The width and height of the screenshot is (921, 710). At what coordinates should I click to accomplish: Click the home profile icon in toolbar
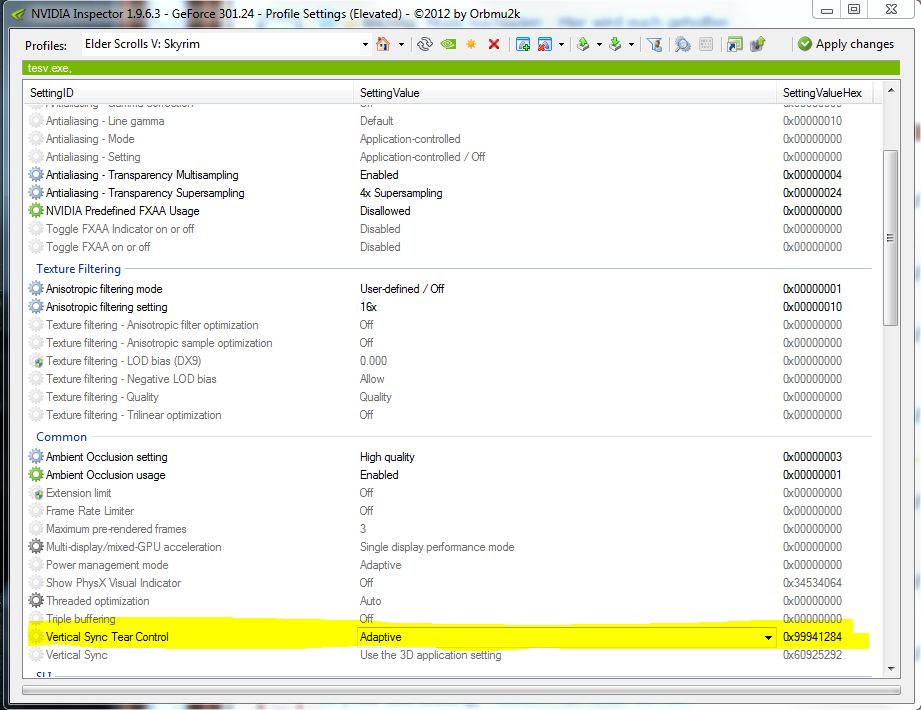[382, 44]
